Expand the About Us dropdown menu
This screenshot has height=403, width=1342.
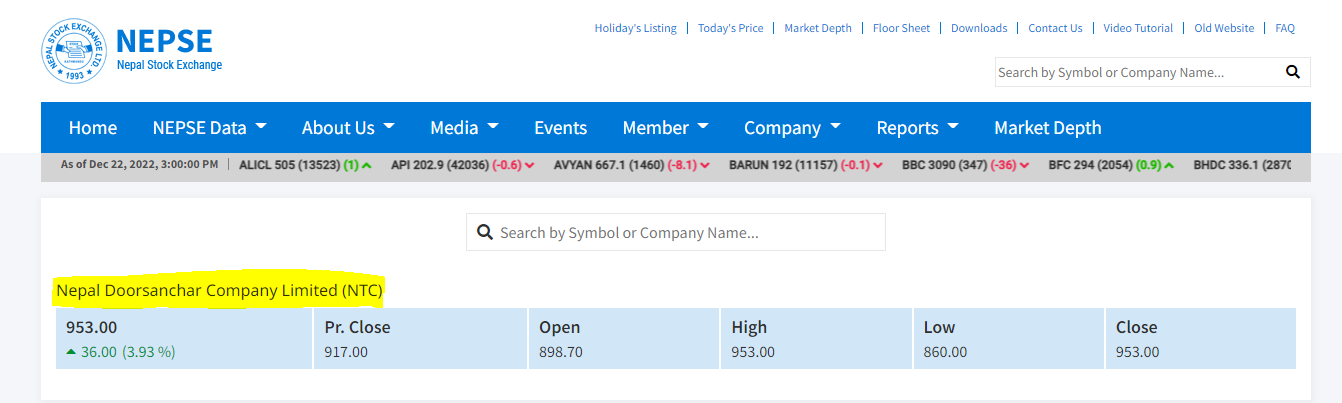[x=348, y=128]
